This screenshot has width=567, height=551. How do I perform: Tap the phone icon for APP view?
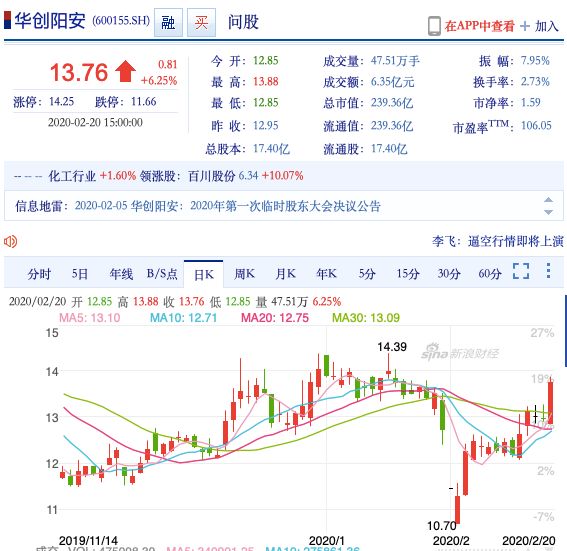pos(434,26)
